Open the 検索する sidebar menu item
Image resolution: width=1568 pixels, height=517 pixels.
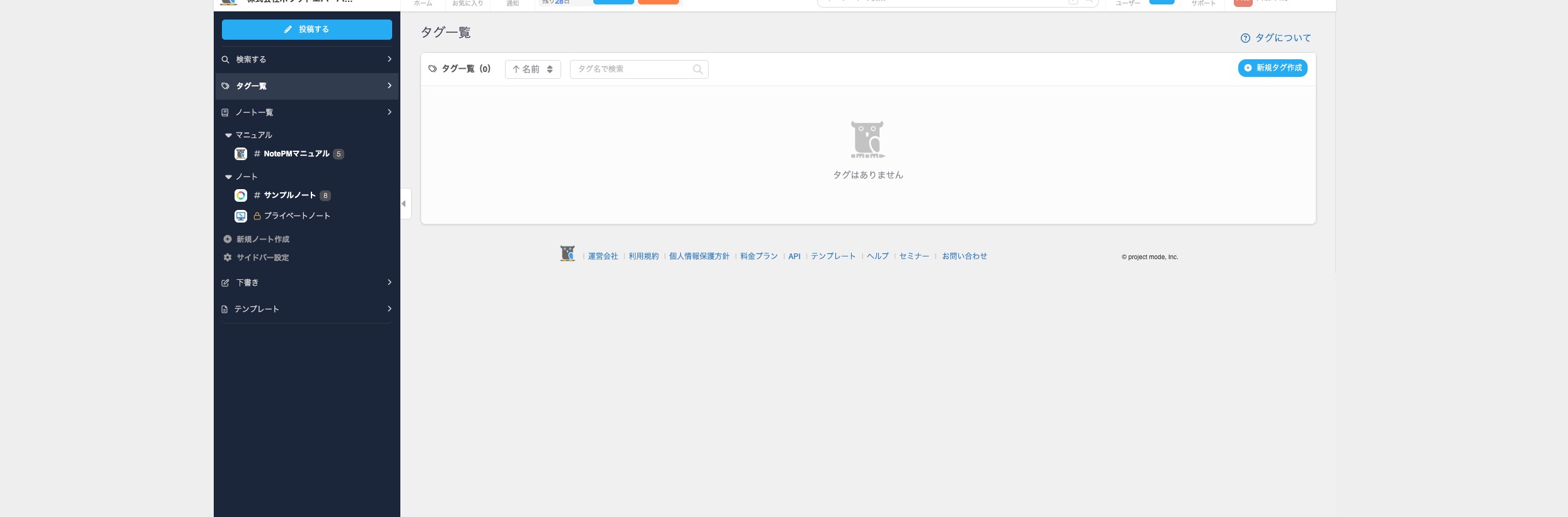tap(306, 59)
